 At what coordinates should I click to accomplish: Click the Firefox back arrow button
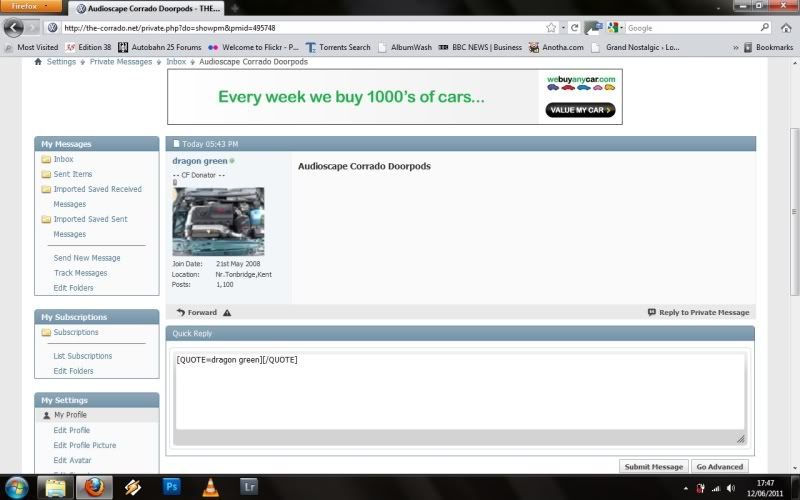point(15,28)
